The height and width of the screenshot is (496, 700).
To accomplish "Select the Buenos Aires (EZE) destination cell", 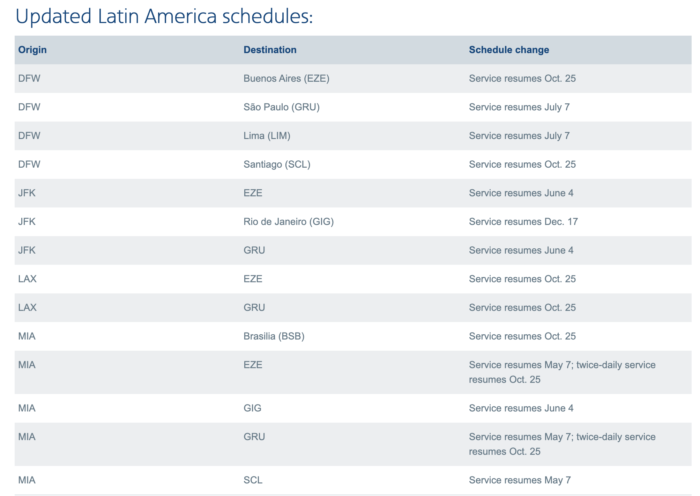I will (286, 79).
